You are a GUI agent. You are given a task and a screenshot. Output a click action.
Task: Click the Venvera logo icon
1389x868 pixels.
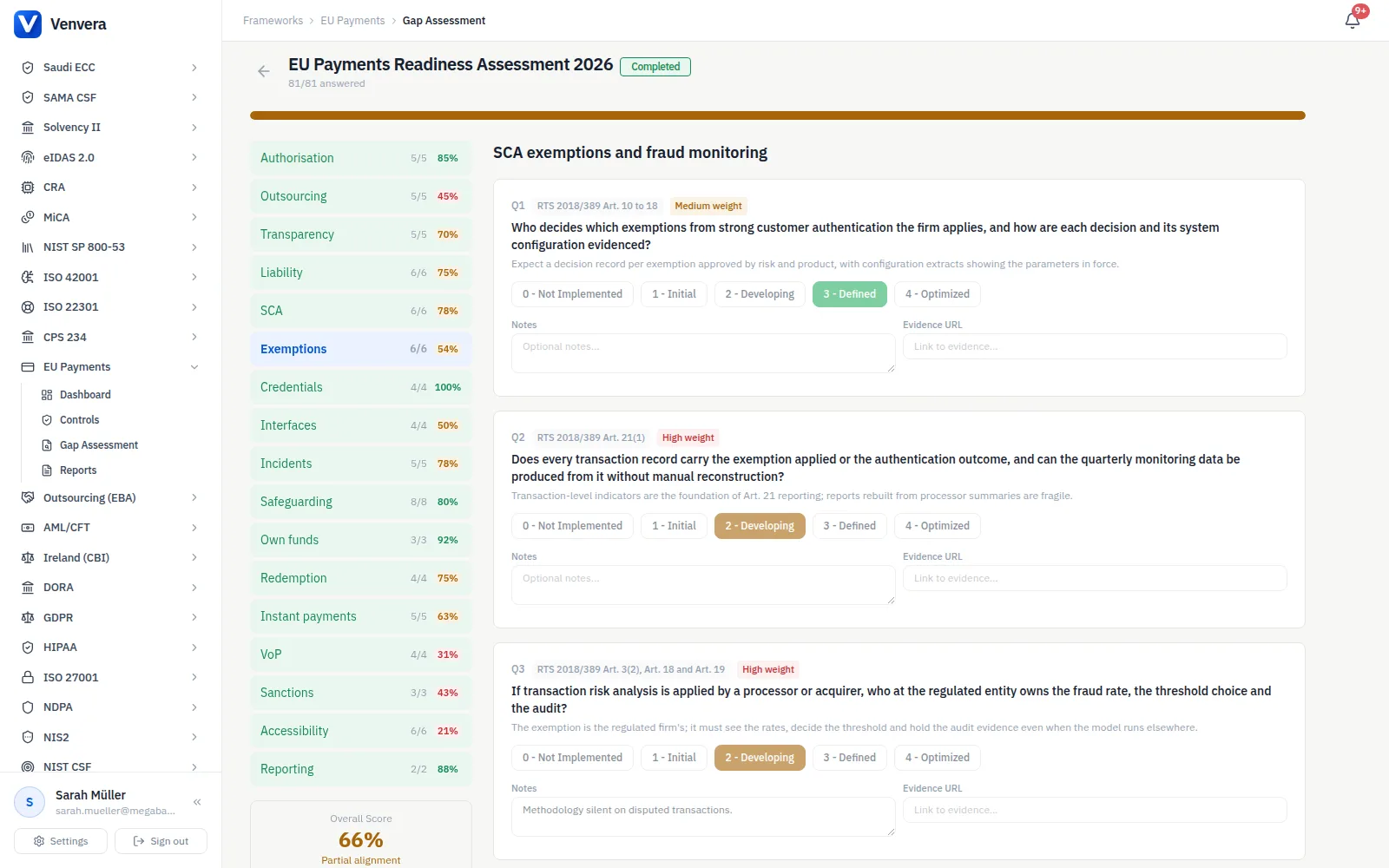pos(28,23)
